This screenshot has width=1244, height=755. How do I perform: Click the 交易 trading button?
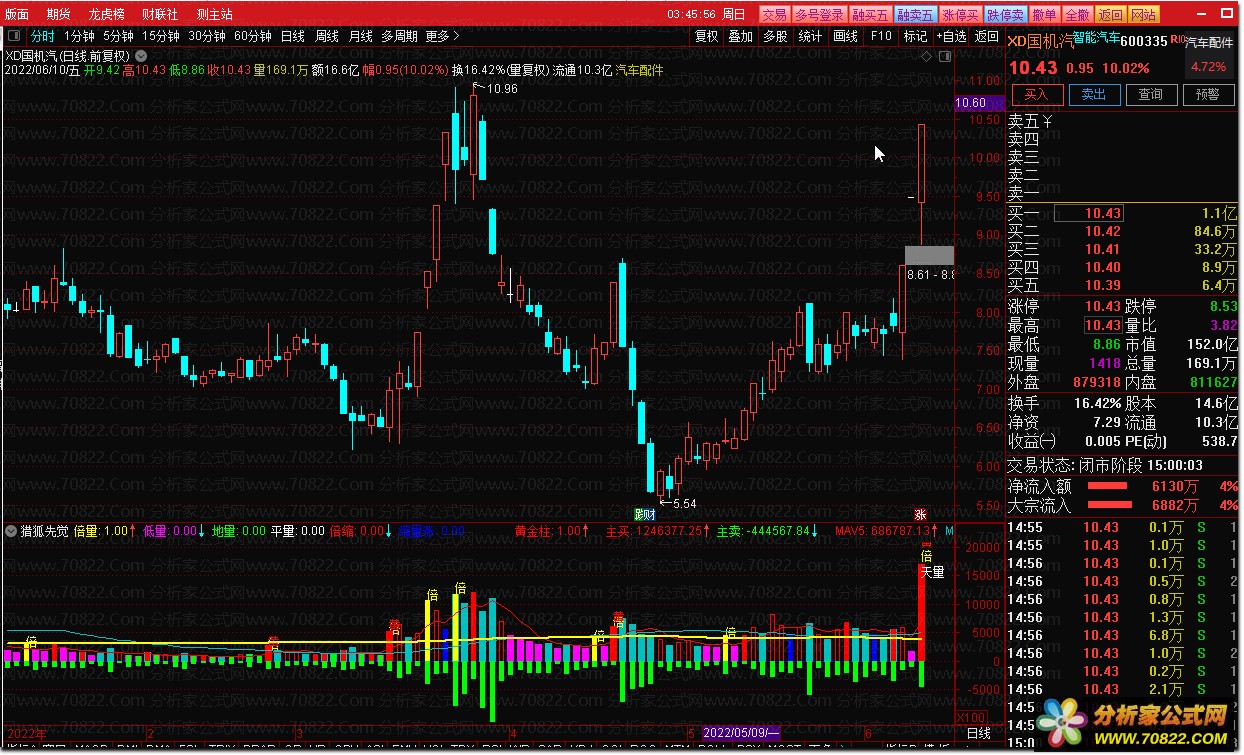click(x=774, y=15)
